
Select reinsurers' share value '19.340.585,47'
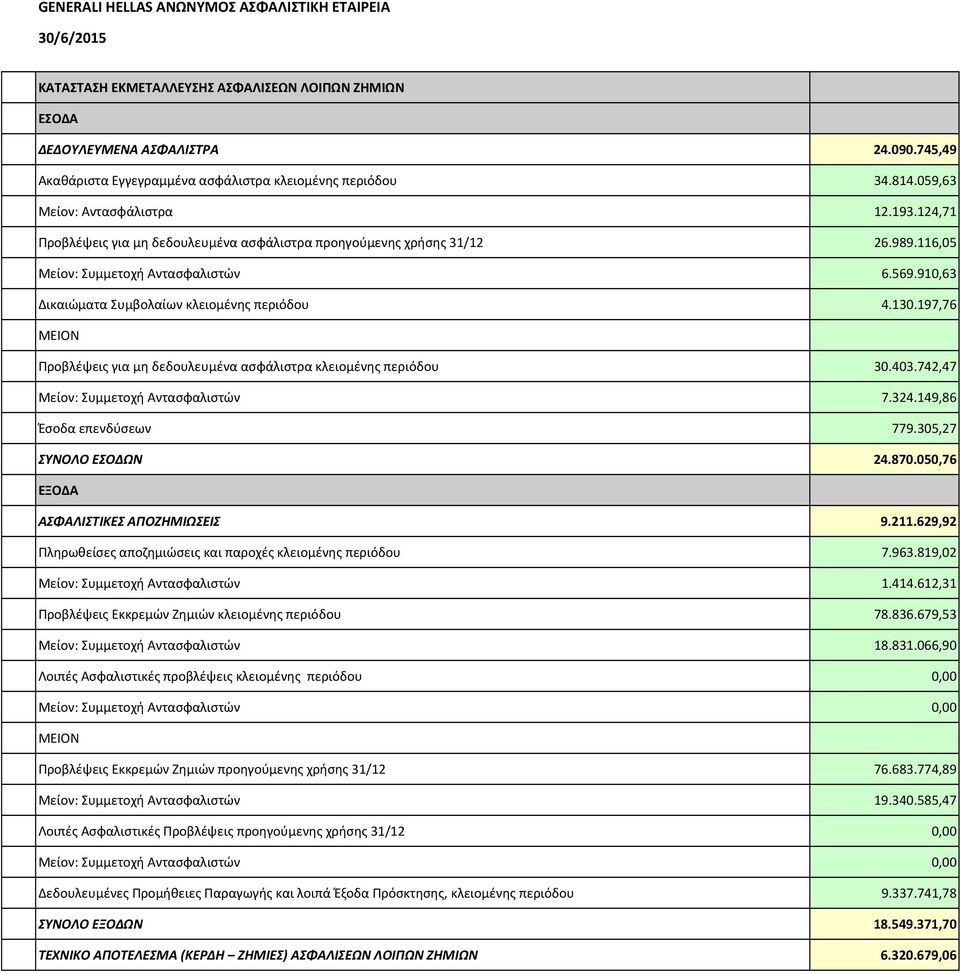point(915,801)
